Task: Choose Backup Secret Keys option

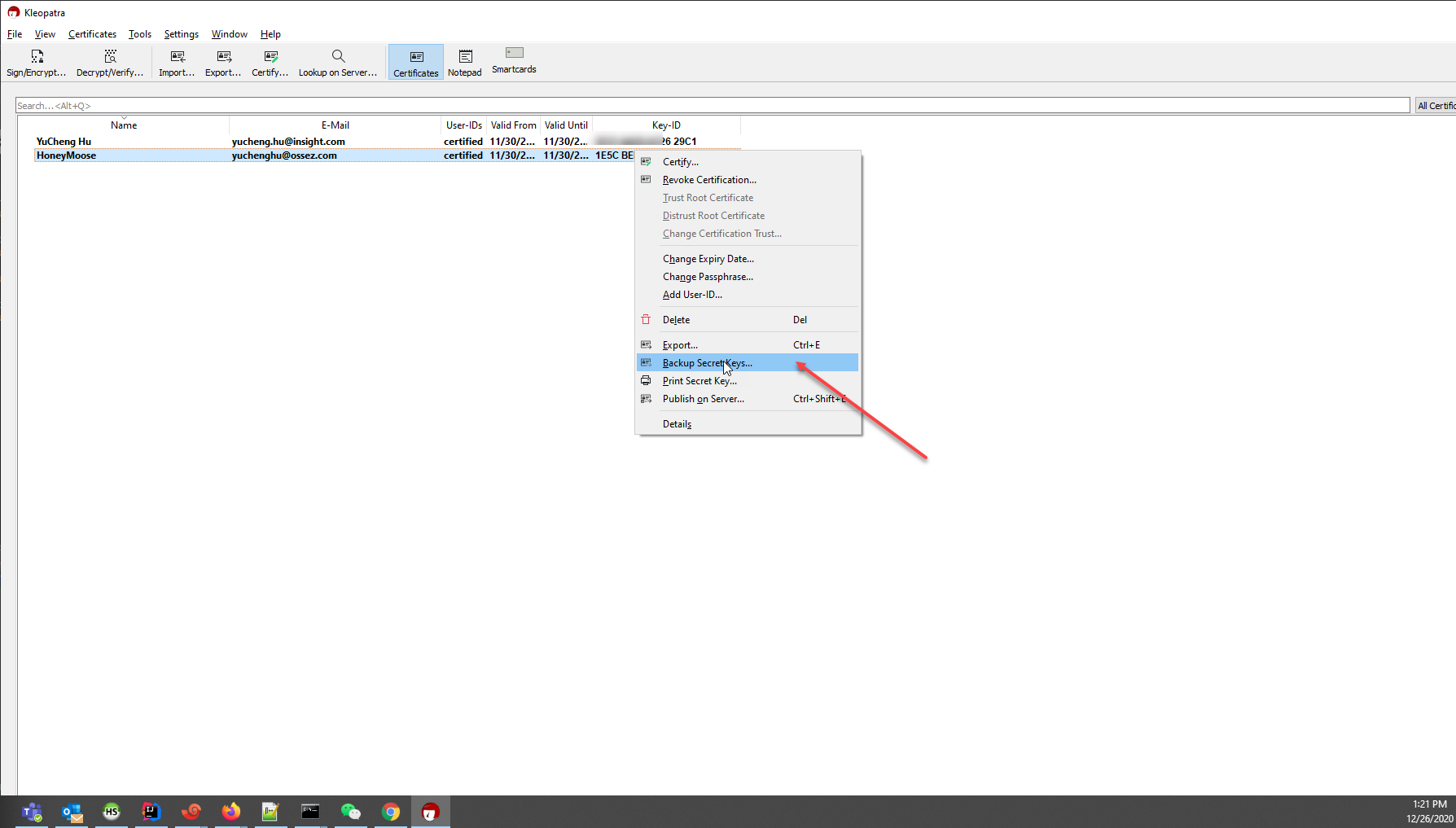Action: tap(747, 363)
